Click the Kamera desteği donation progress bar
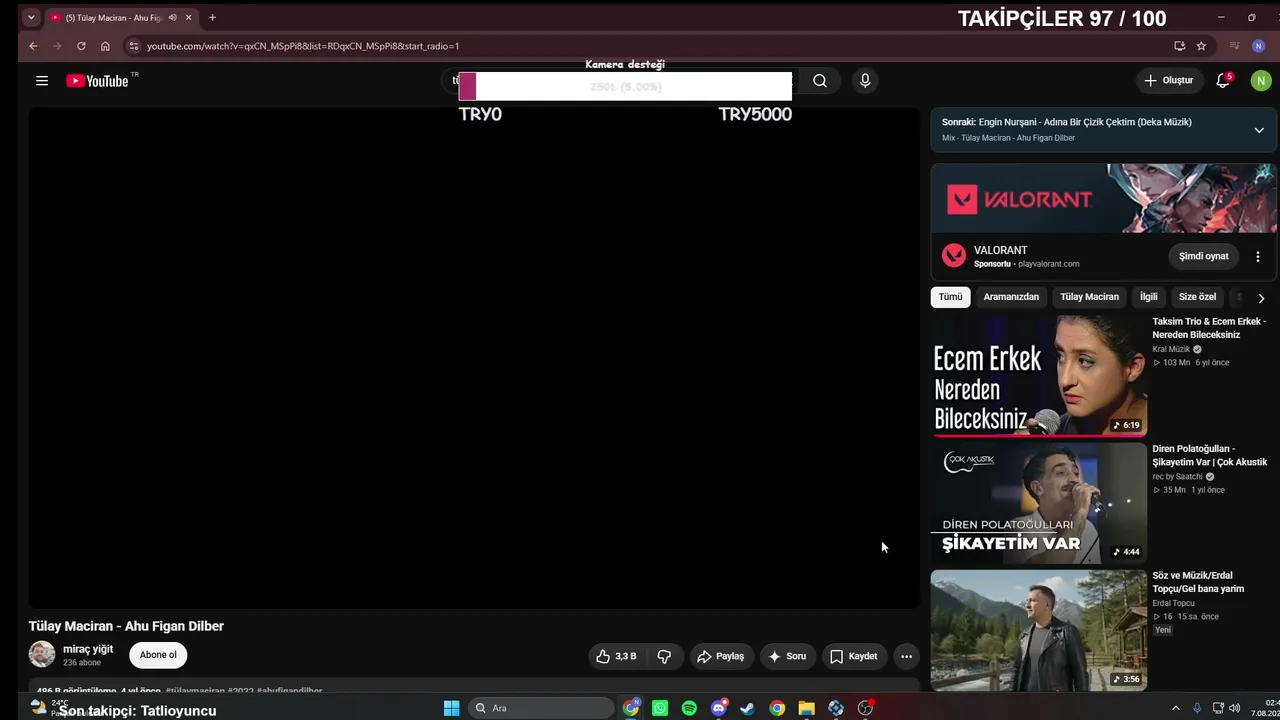1280x720 pixels. pyautogui.click(x=625, y=87)
